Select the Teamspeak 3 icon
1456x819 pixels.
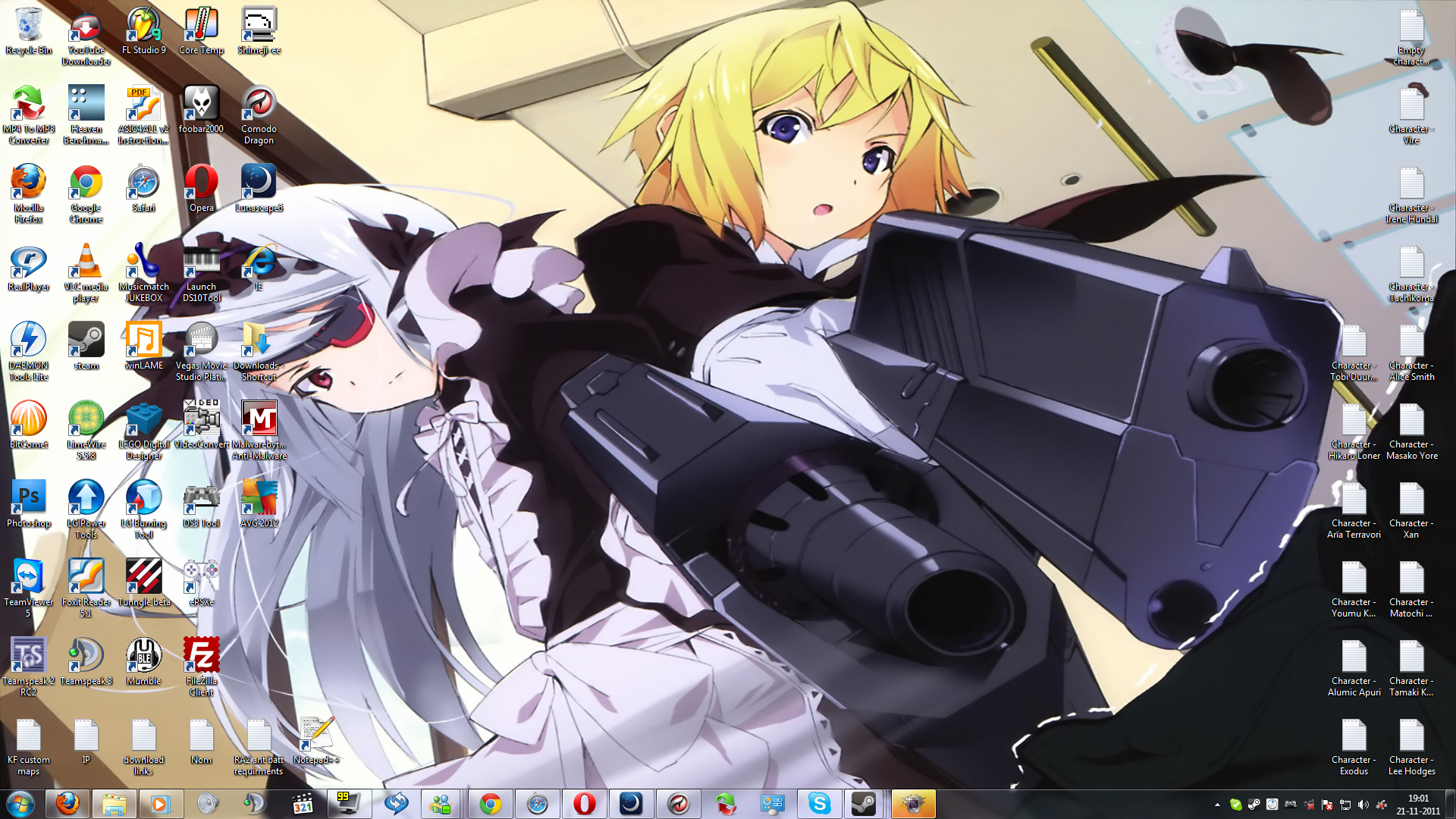point(86,662)
